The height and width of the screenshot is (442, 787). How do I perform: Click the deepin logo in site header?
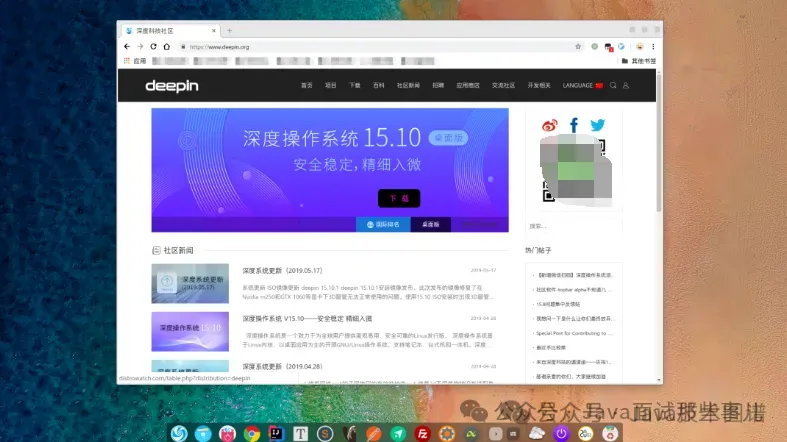[x=172, y=86]
